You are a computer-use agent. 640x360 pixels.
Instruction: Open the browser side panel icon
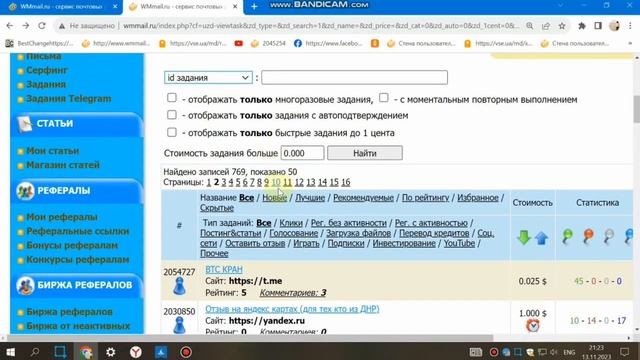coord(598,26)
